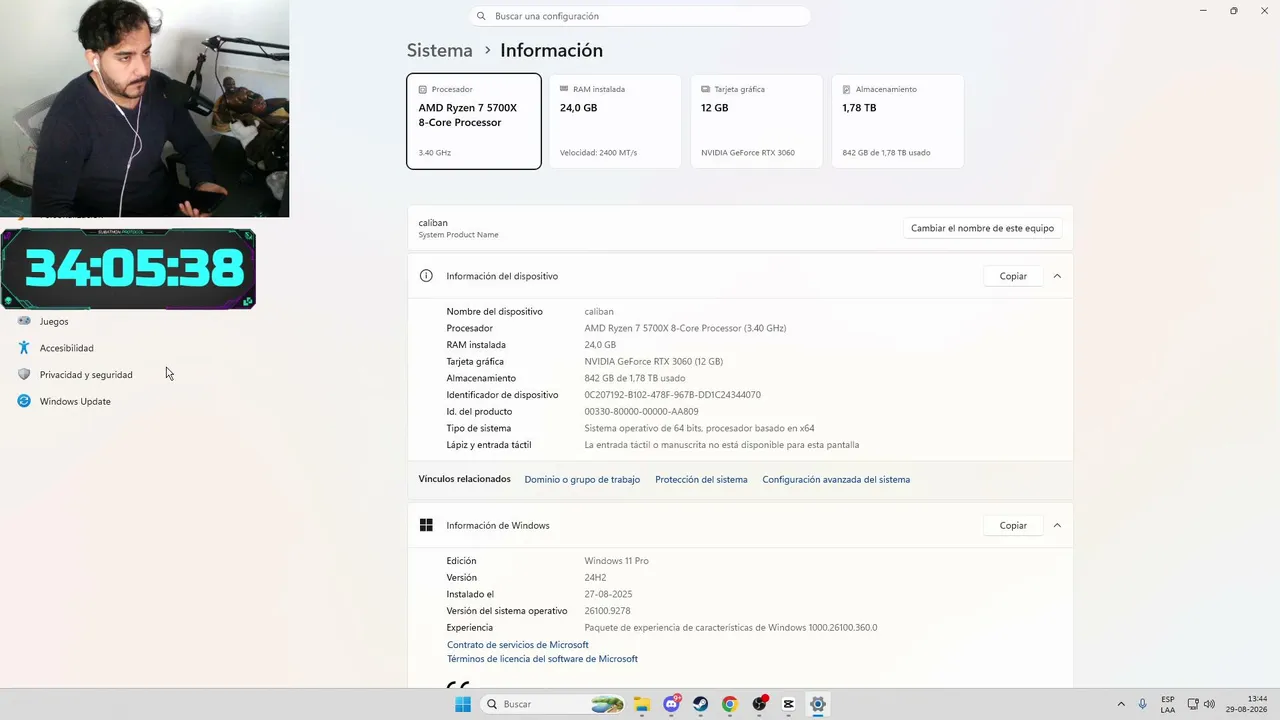Open Google Chrome from the taskbar

(730, 704)
